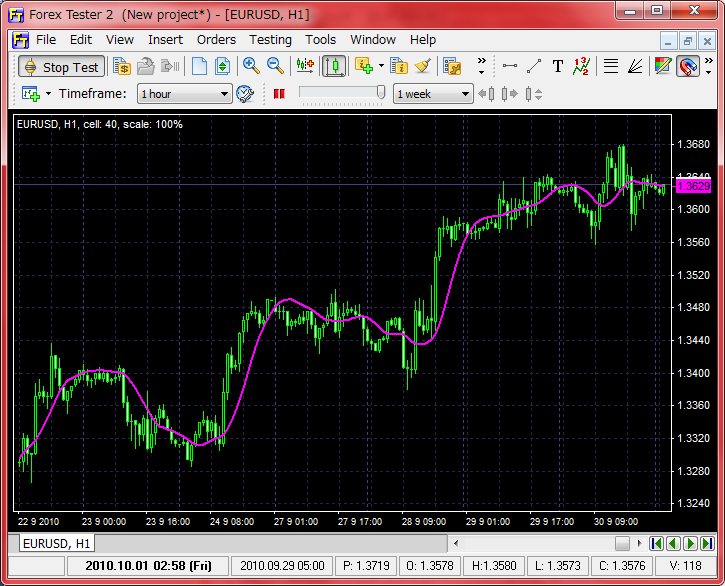Step forward one bar
Viewport: 725px width, 586px height.
coord(510,94)
